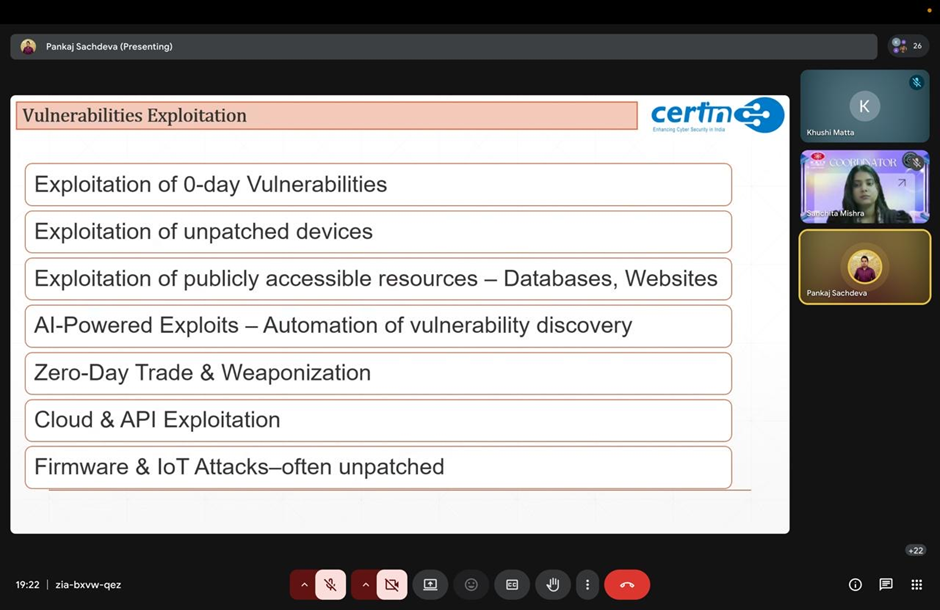Click Pankaj Sachdeva's highlighted speaker tile
The width and height of the screenshot is (940, 610).
point(864,266)
